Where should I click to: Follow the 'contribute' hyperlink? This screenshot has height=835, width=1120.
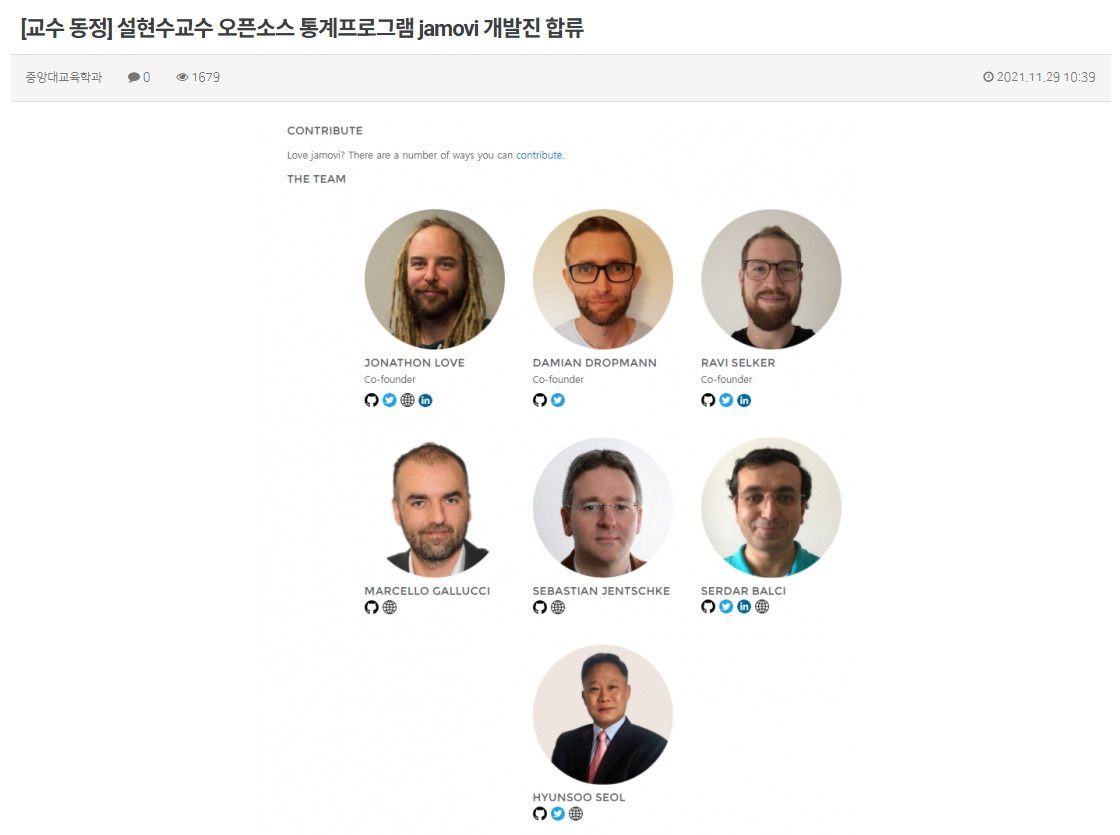539,155
